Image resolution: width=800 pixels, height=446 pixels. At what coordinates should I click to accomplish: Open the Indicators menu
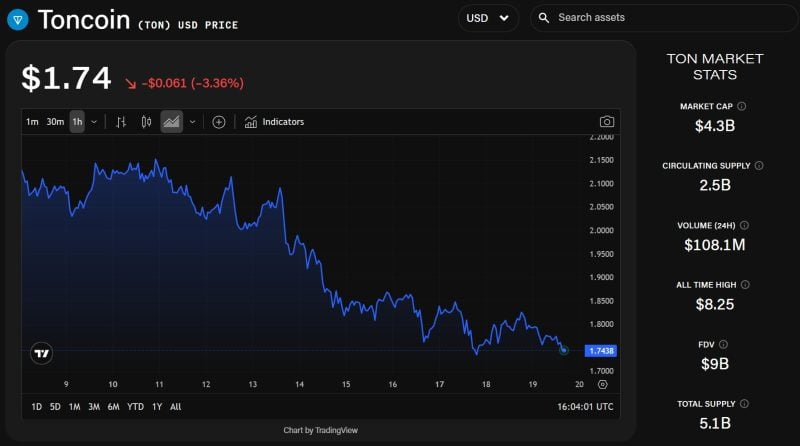(274, 122)
